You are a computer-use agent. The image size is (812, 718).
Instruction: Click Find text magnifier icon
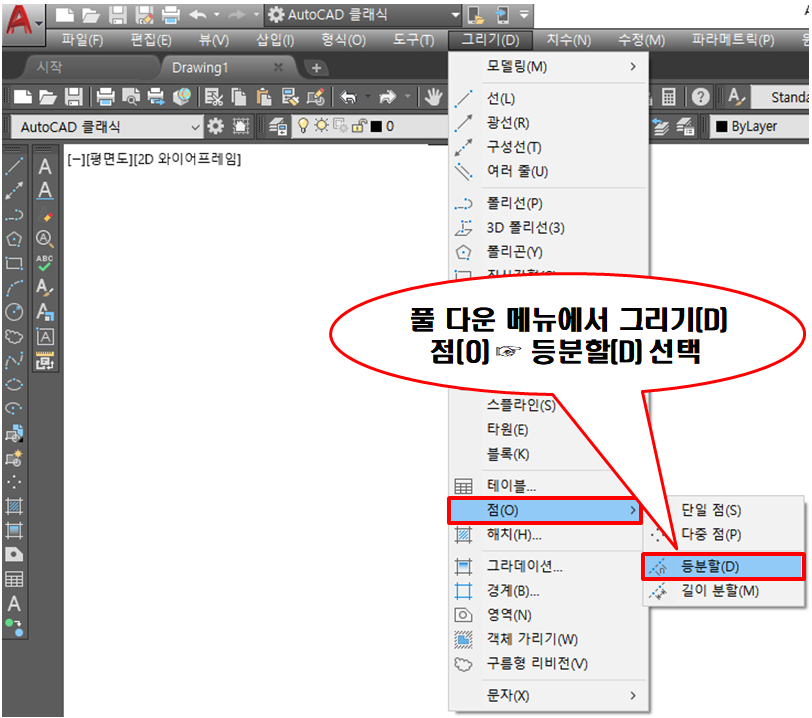[x=45, y=239]
